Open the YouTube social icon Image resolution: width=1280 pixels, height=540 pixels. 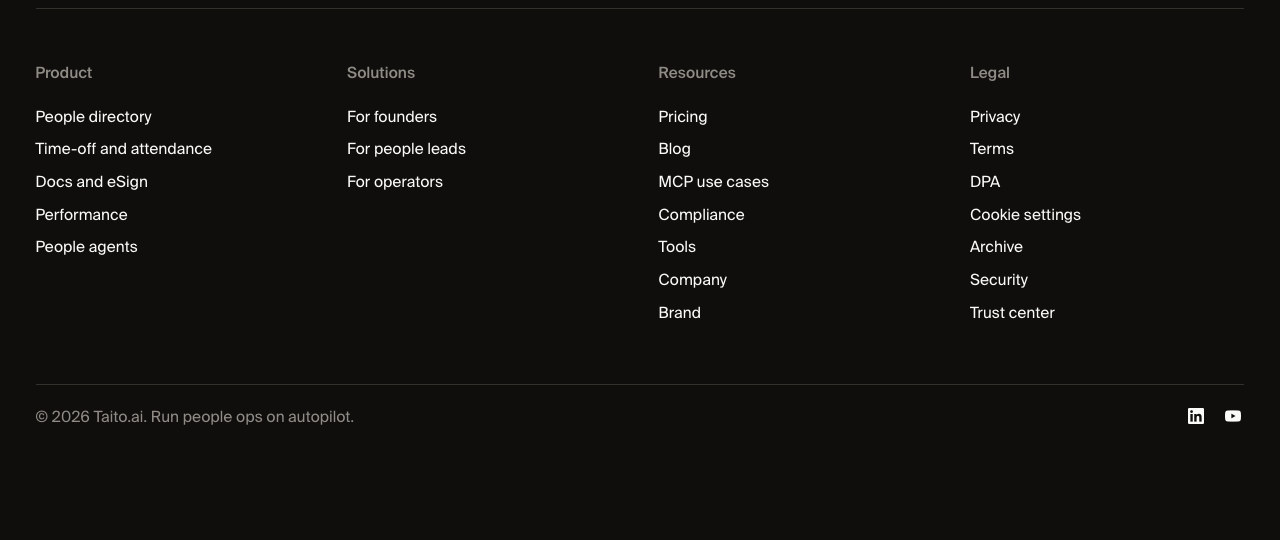point(1233,416)
